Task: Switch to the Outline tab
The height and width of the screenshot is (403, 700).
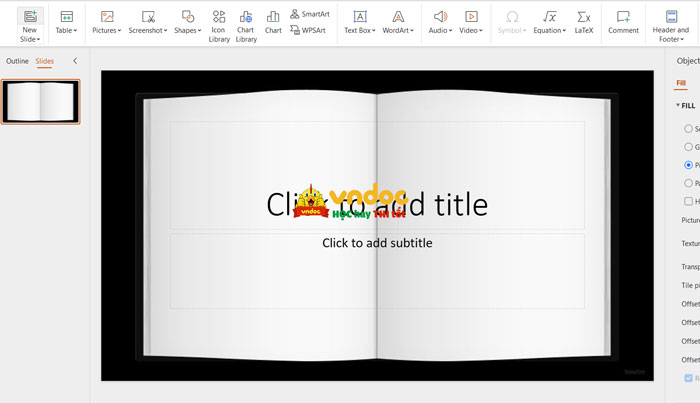Action: tap(17, 61)
